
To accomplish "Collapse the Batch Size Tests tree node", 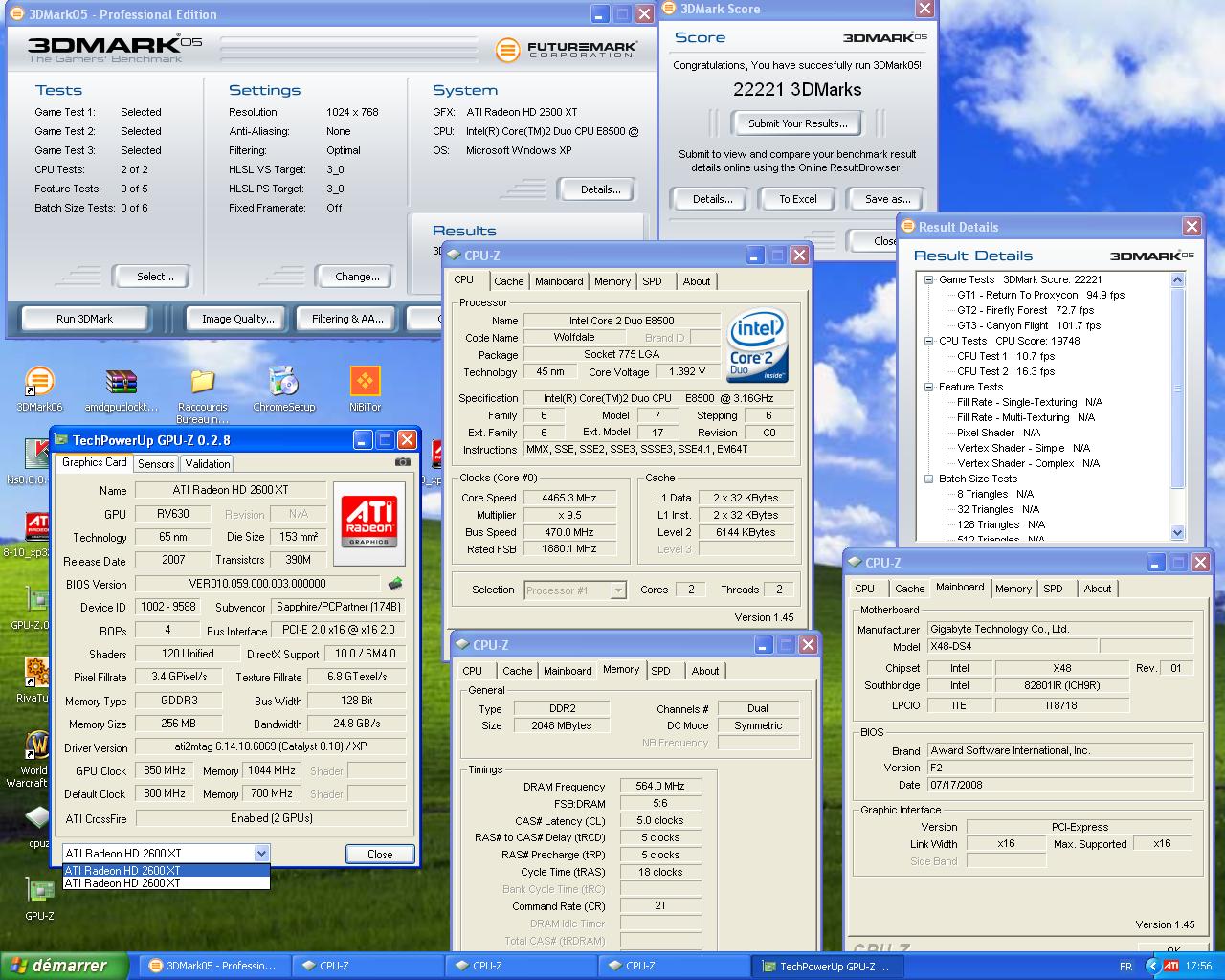I will pyautogui.click(x=928, y=479).
